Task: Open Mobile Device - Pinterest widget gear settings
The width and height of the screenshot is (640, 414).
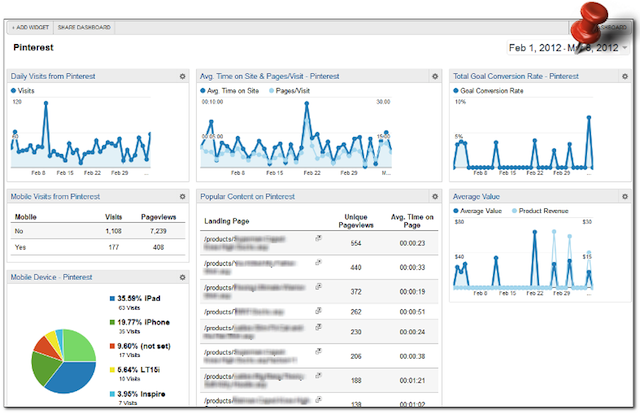Action: [182, 277]
